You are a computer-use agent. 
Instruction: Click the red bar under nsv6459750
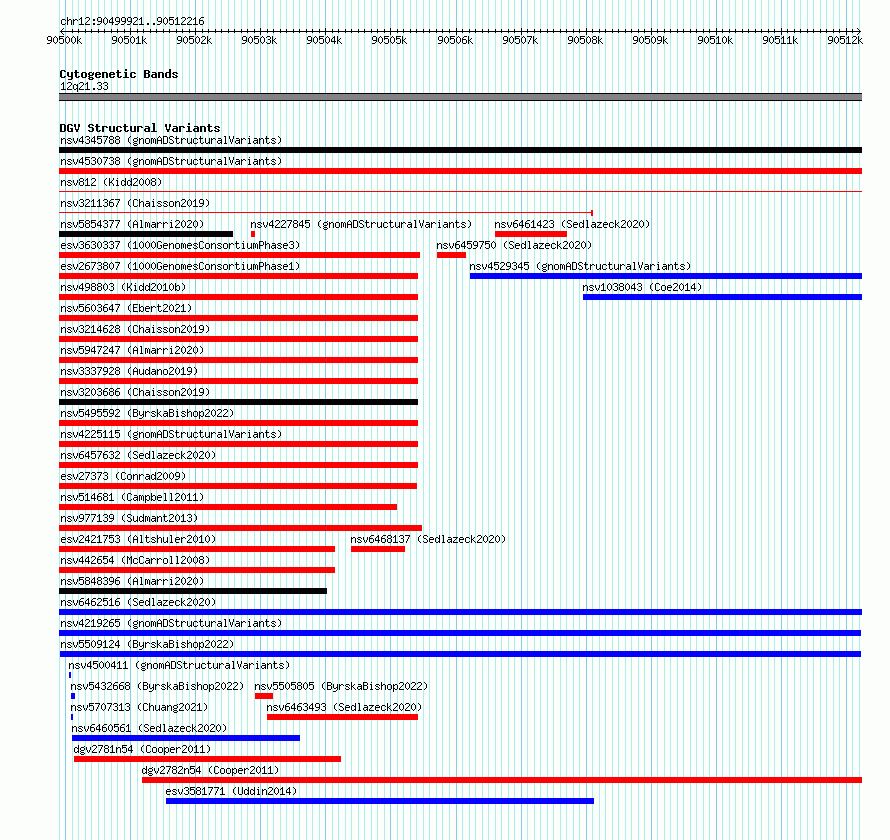pos(451,255)
